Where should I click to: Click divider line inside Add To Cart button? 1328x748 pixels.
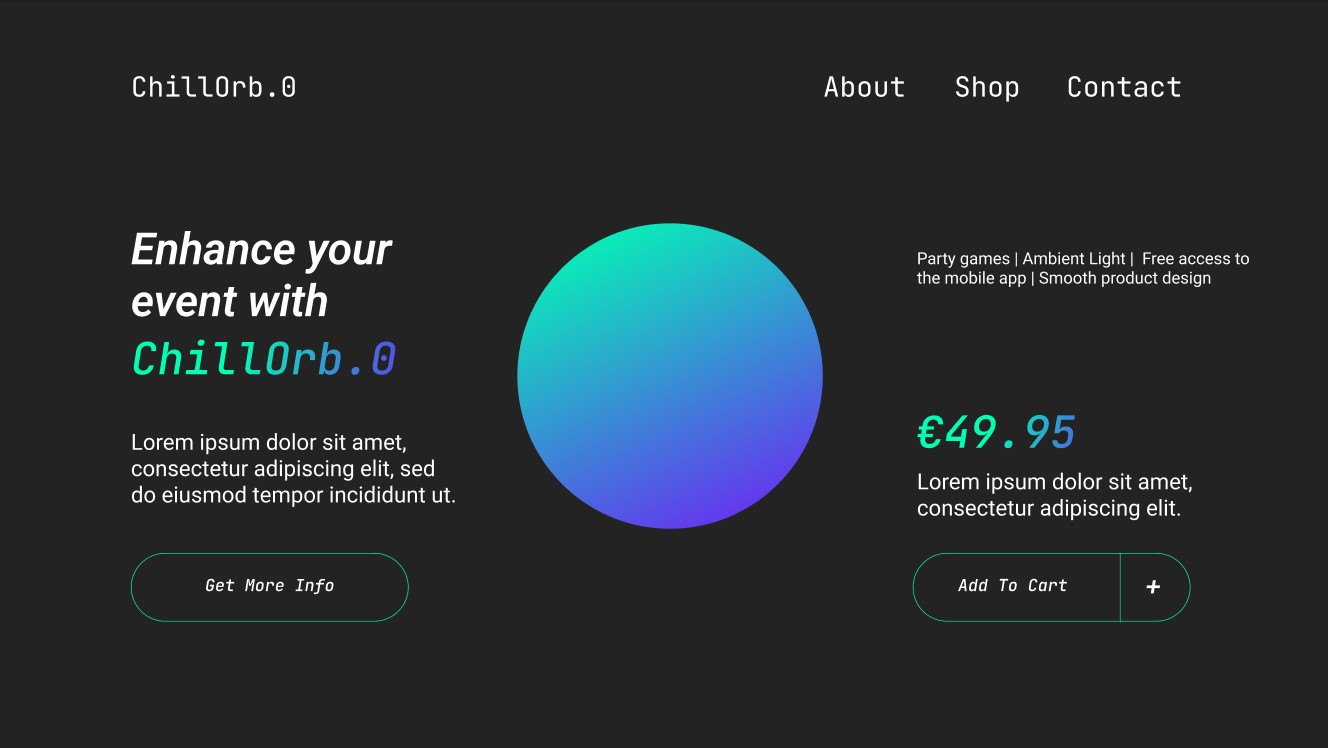pos(1120,587)
